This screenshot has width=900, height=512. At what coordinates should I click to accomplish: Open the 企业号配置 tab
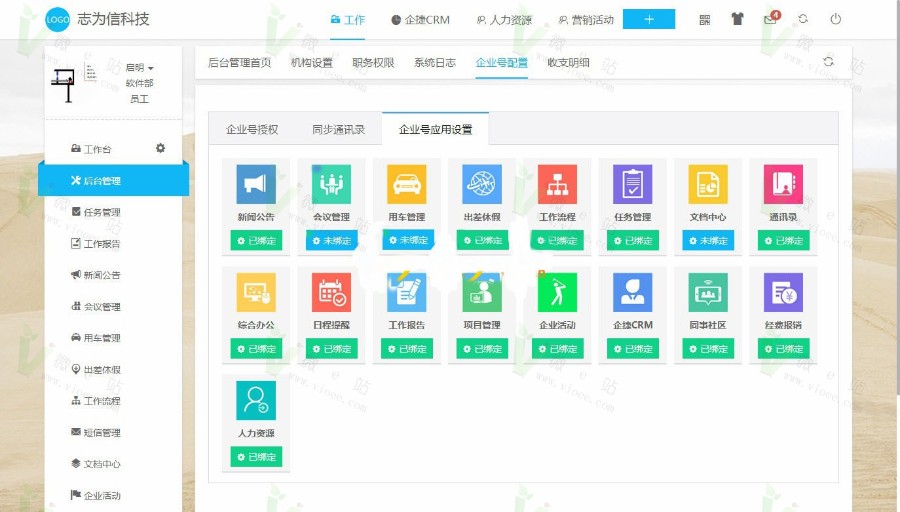[501, 63]
